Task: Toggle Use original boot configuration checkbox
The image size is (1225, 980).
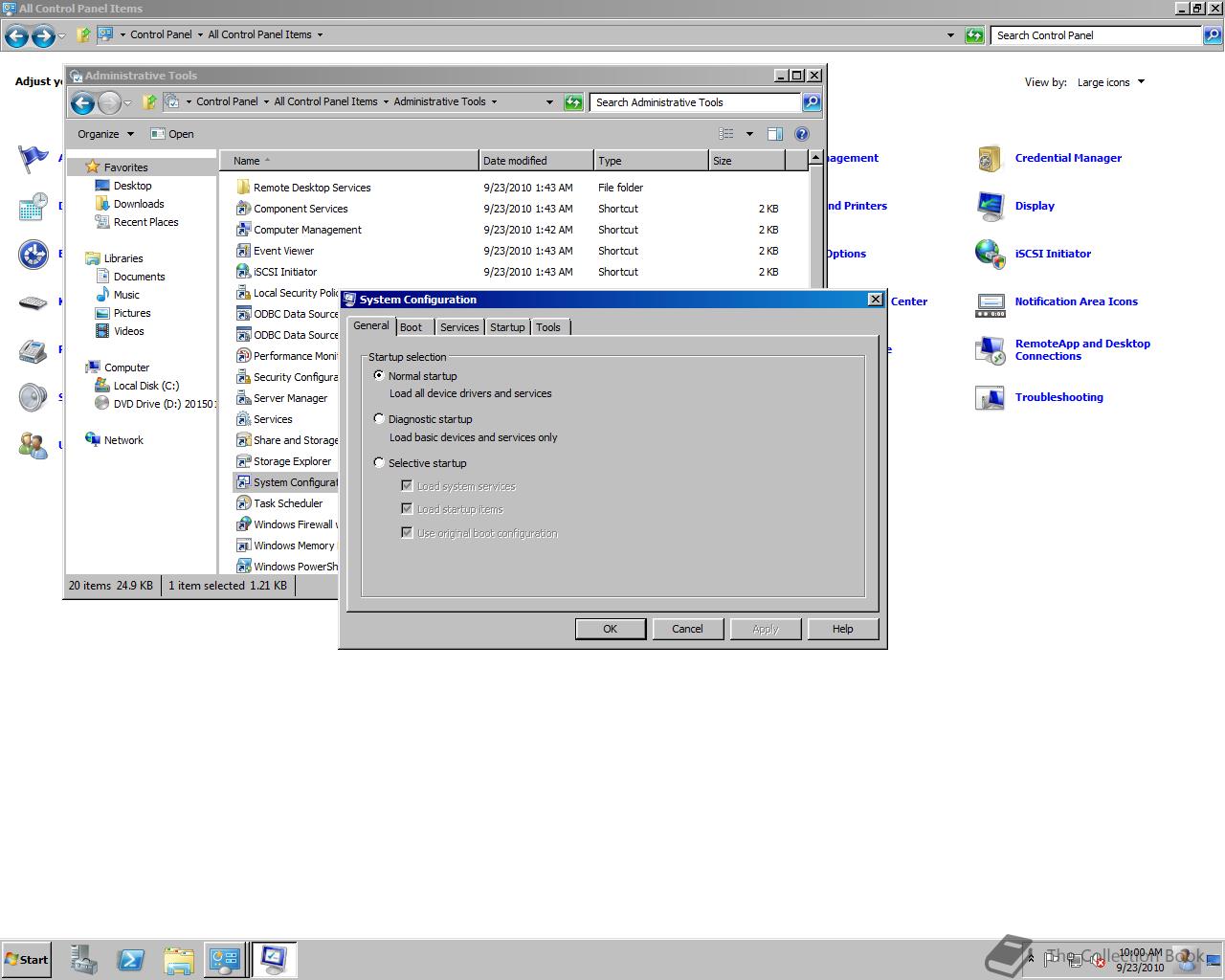Action: pos(407,532)
